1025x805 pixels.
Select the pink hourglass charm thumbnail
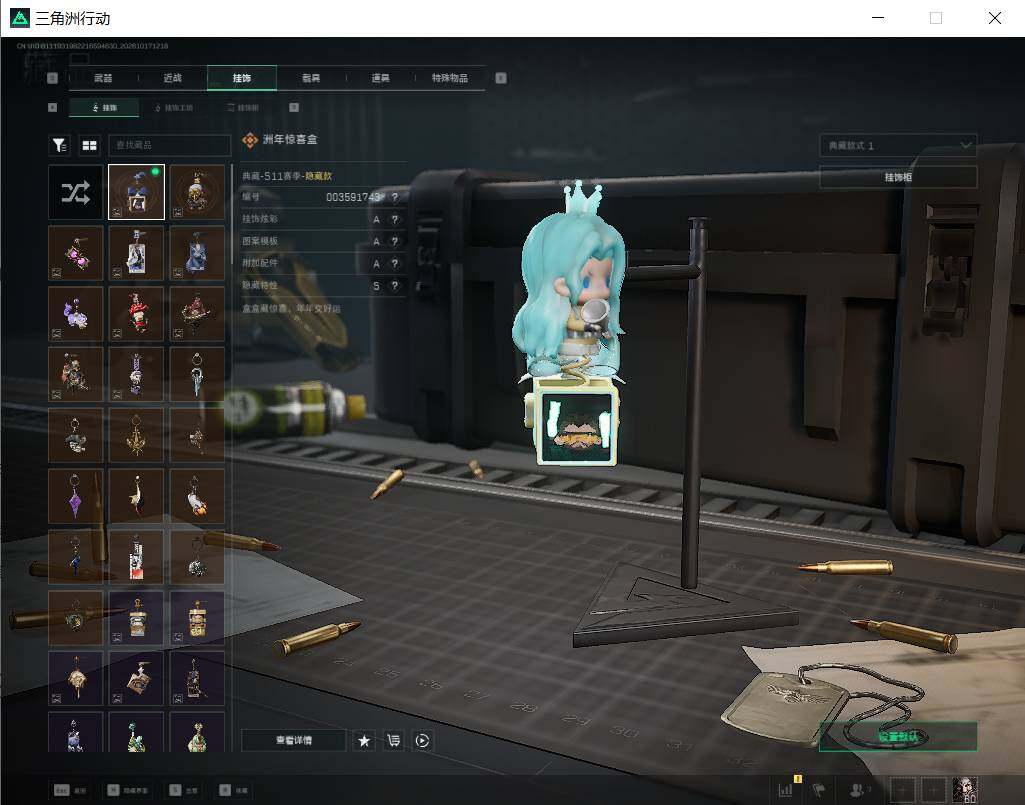tap(76, 253)
